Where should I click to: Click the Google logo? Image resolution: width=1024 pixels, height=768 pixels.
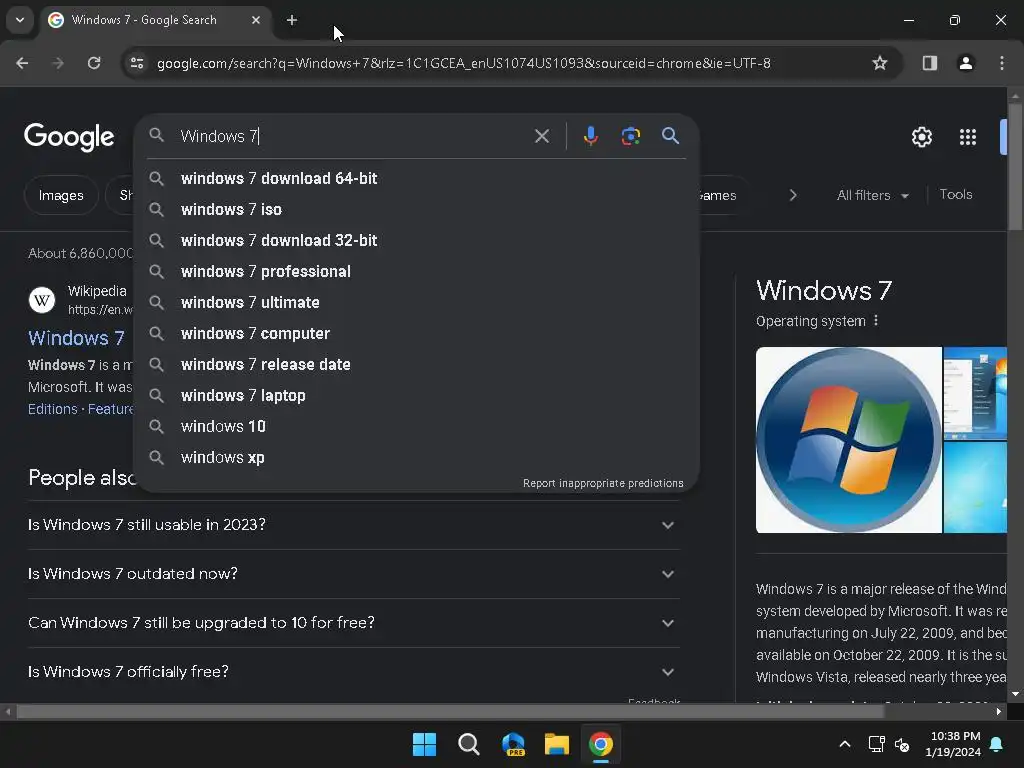[69, 136]
